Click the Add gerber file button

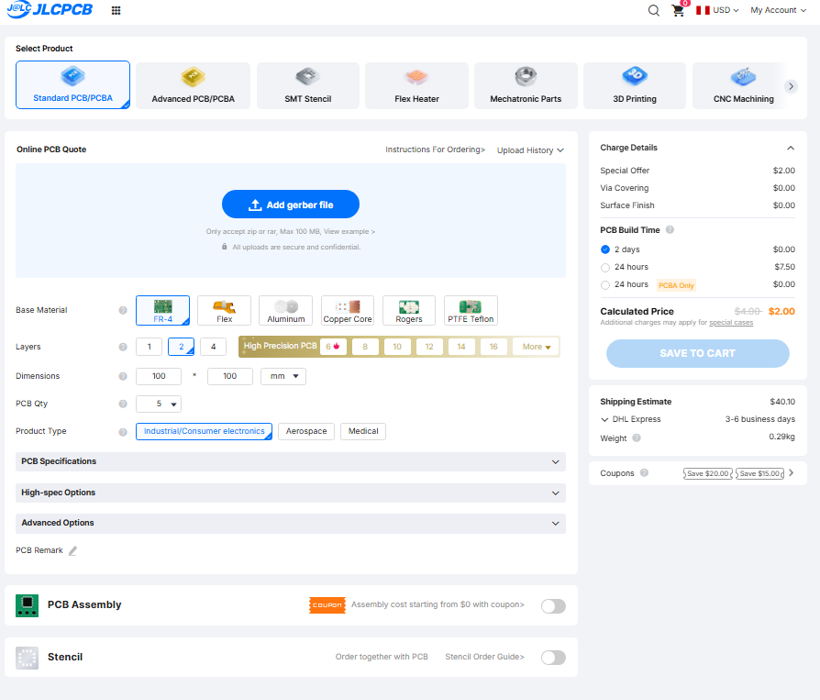[291, 204]
